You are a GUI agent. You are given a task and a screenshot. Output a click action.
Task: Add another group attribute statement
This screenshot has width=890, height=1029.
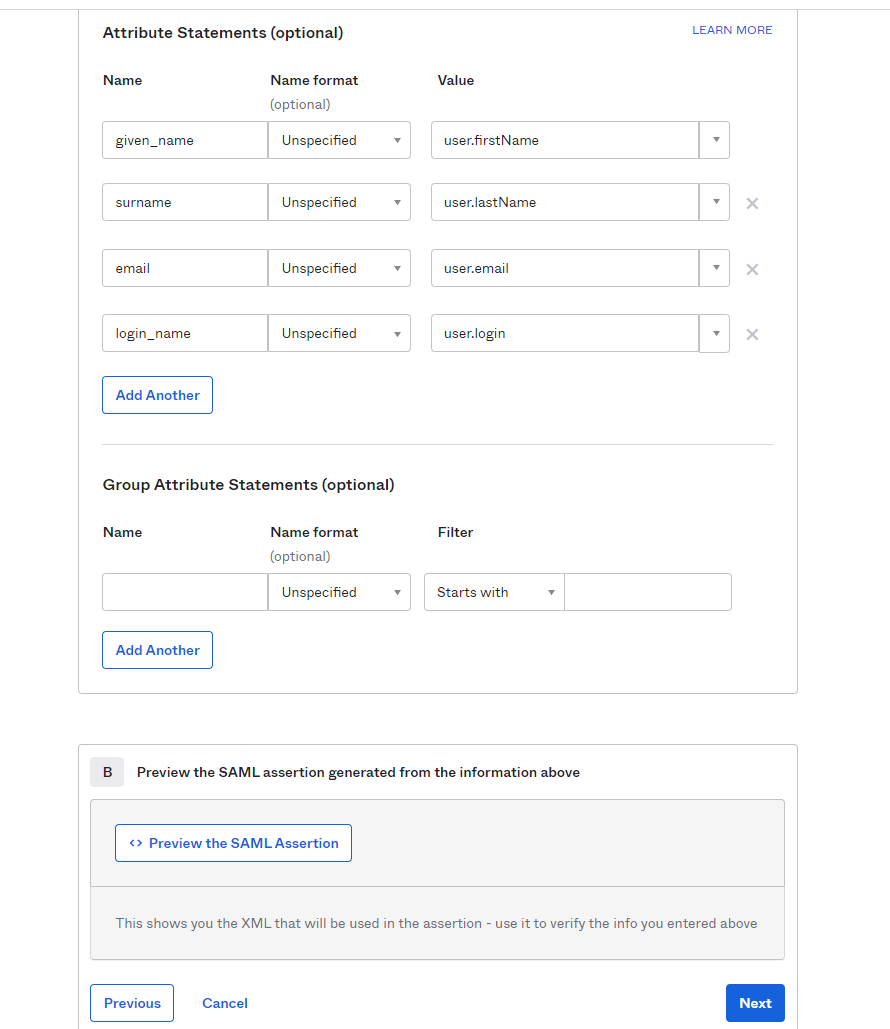(158, 650)
